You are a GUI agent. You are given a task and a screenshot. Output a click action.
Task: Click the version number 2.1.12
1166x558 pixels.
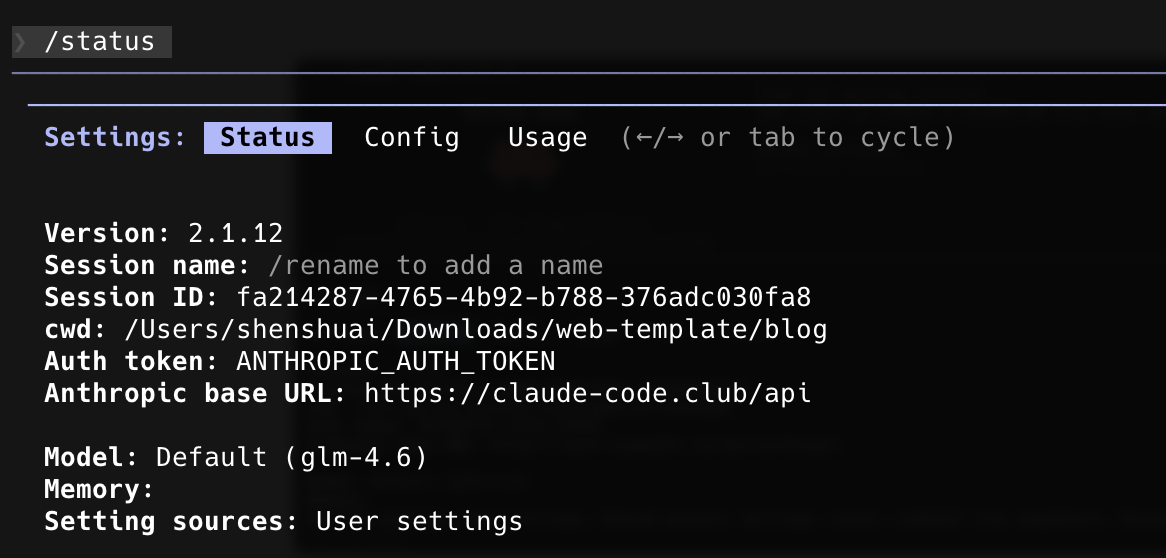(235, 234)
